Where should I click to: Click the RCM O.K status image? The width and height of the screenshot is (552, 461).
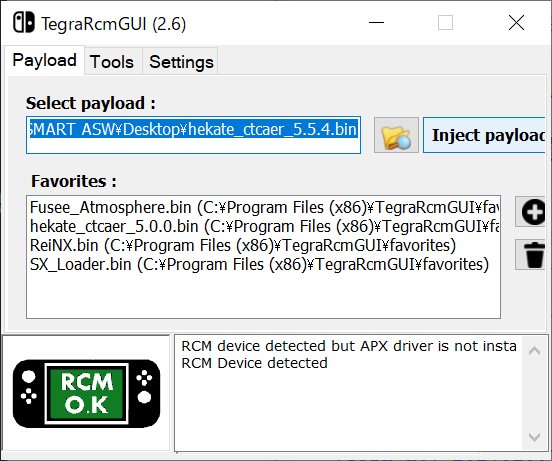87,393
